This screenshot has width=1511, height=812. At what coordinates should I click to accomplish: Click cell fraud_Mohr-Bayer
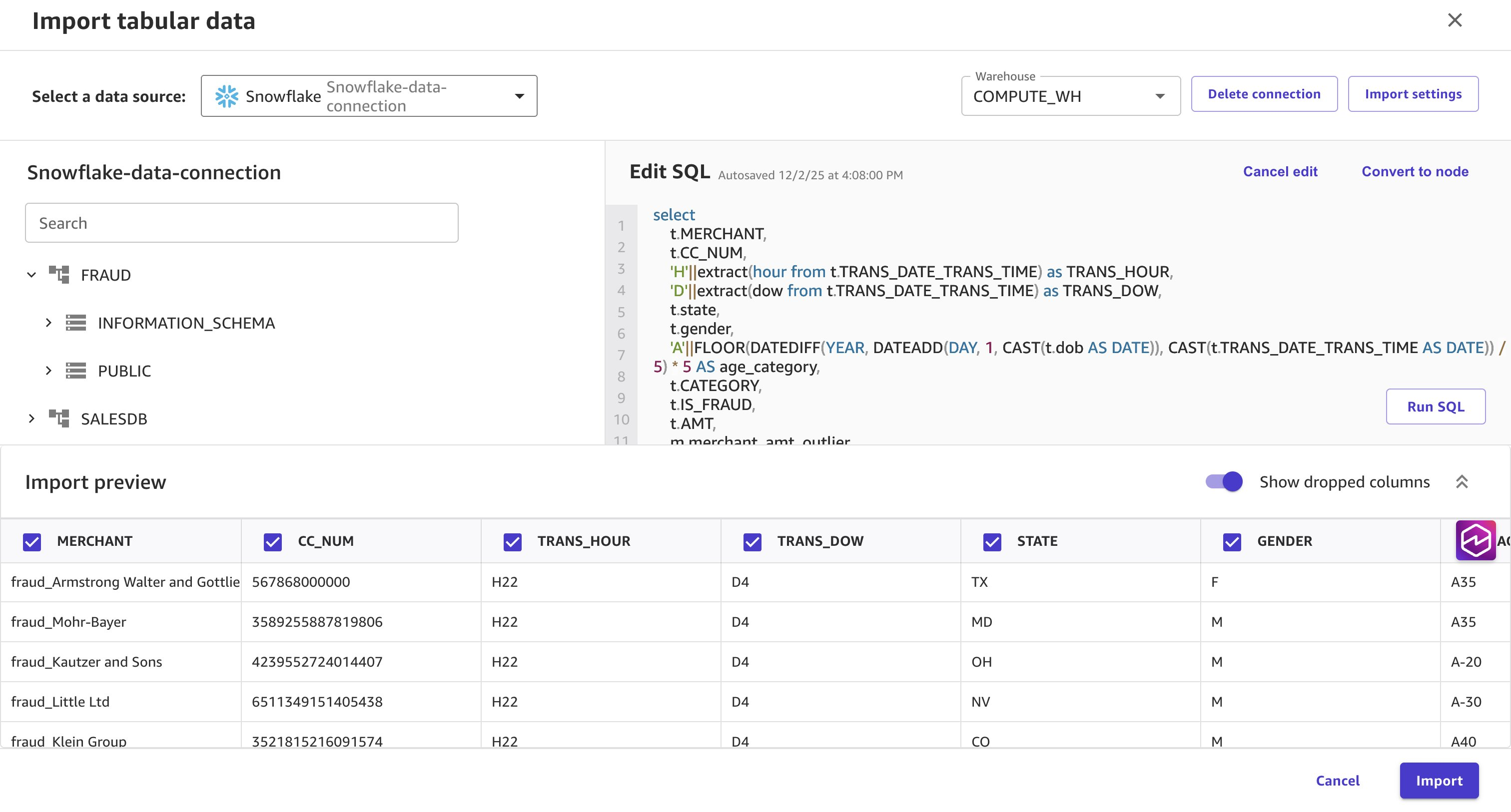pos(121,622)
